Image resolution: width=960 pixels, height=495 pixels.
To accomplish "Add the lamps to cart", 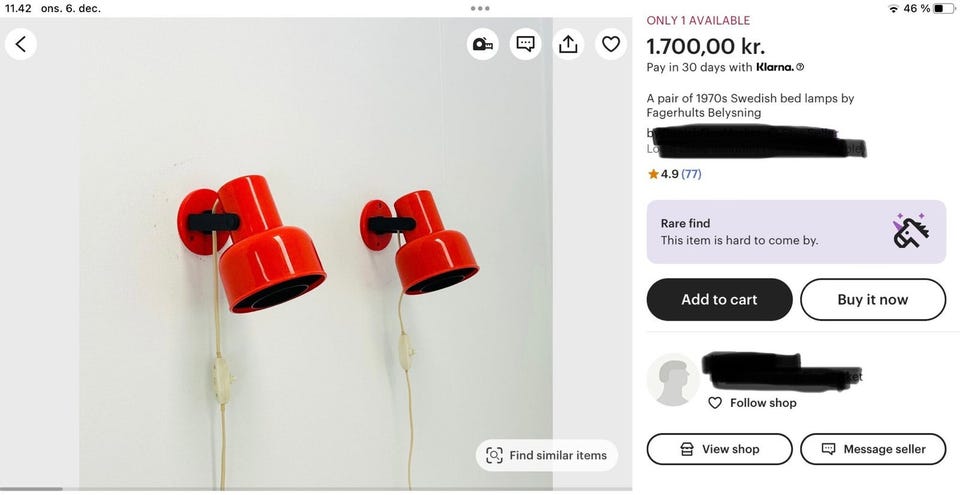I will (719, 299).
